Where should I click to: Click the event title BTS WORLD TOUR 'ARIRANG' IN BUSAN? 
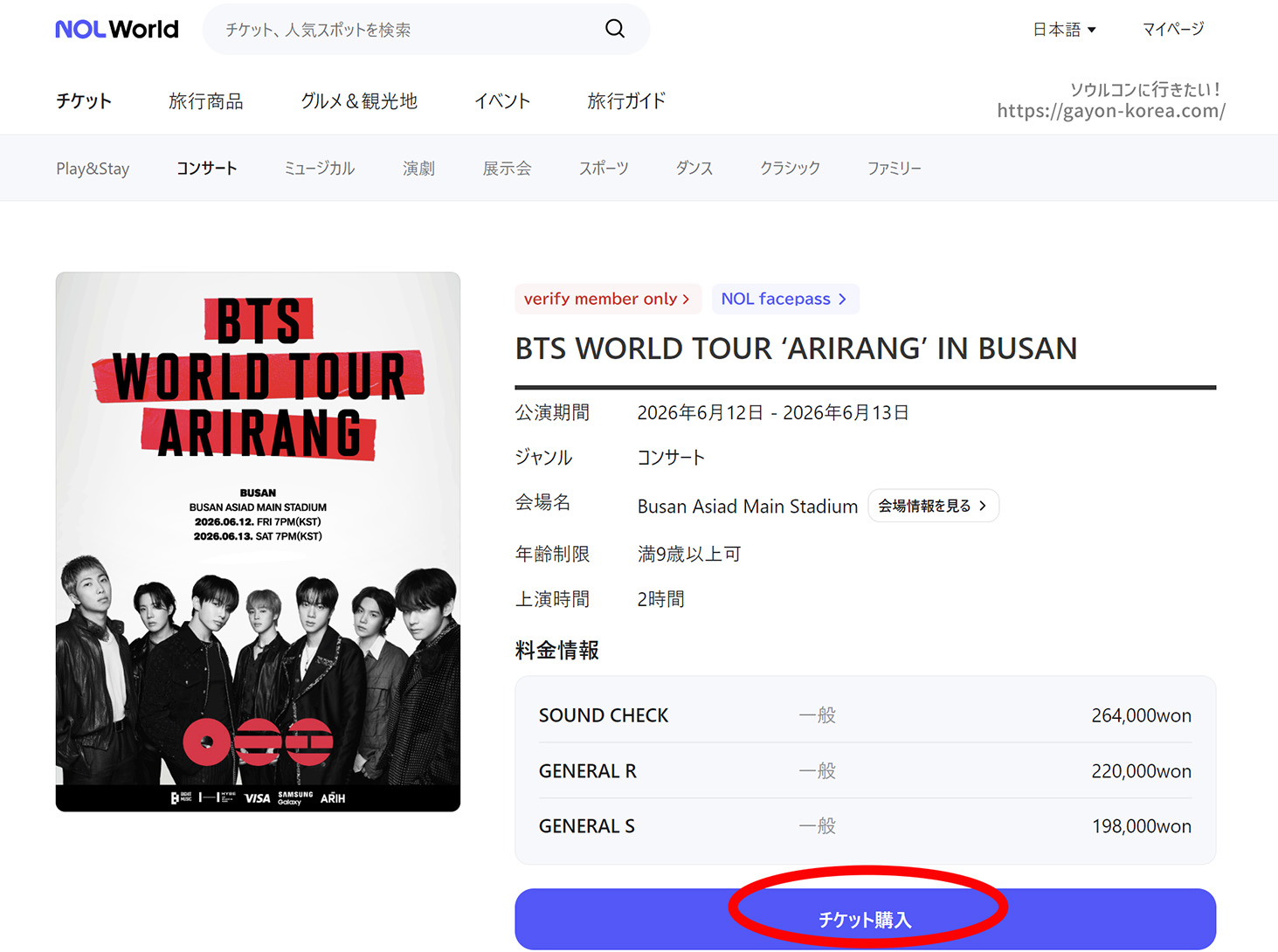coord(796,348)
